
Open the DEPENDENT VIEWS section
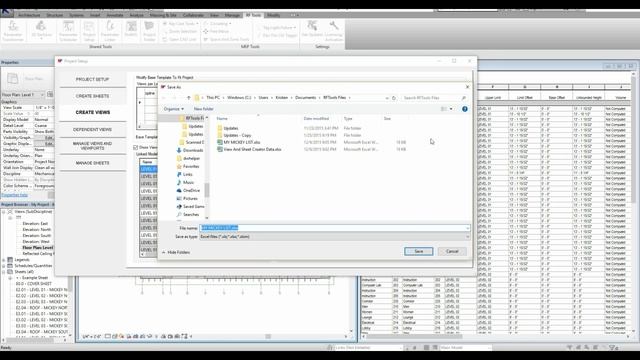click(x=92, y=129)
